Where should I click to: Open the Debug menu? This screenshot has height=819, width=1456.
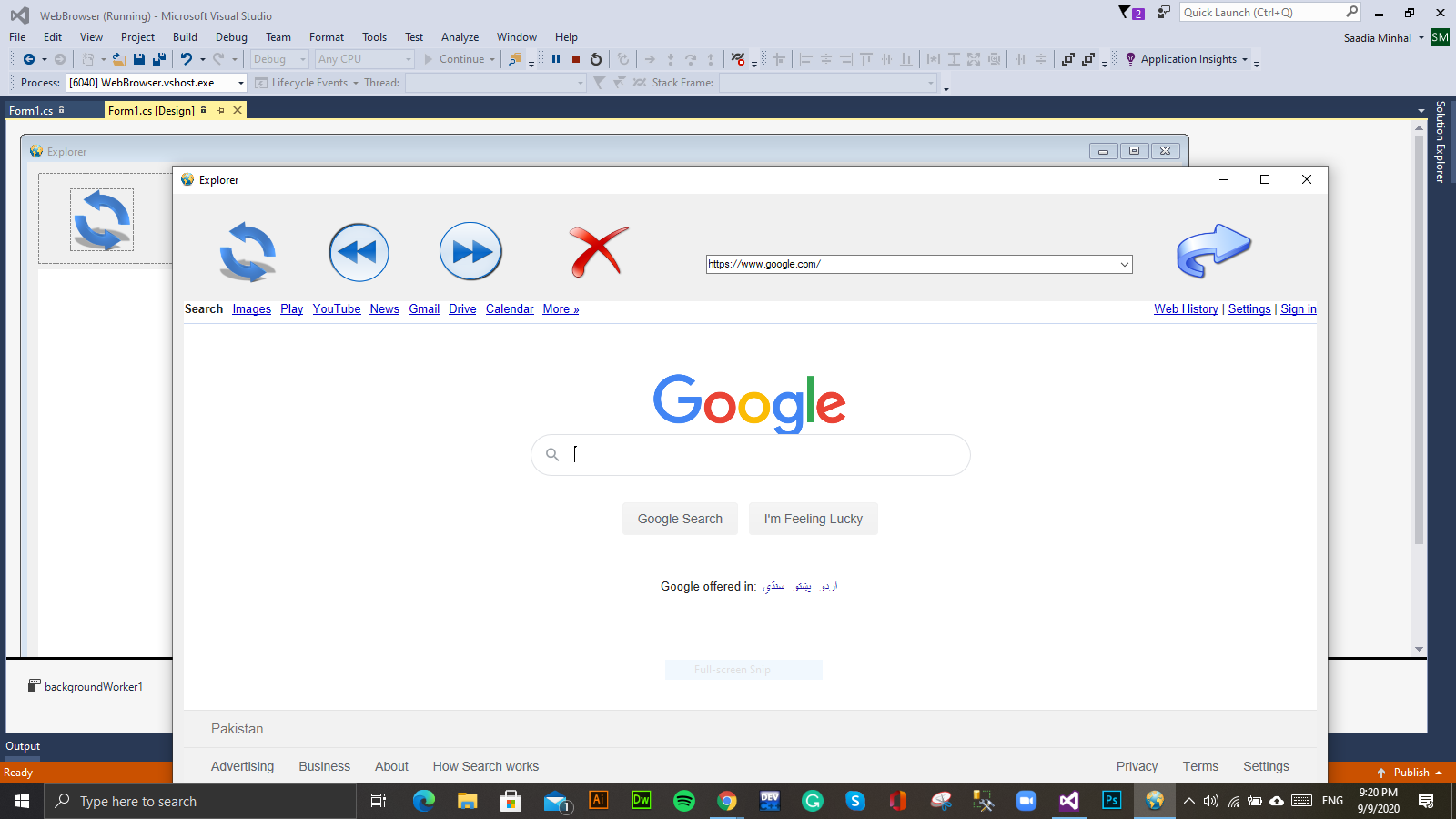click(230, 37)
